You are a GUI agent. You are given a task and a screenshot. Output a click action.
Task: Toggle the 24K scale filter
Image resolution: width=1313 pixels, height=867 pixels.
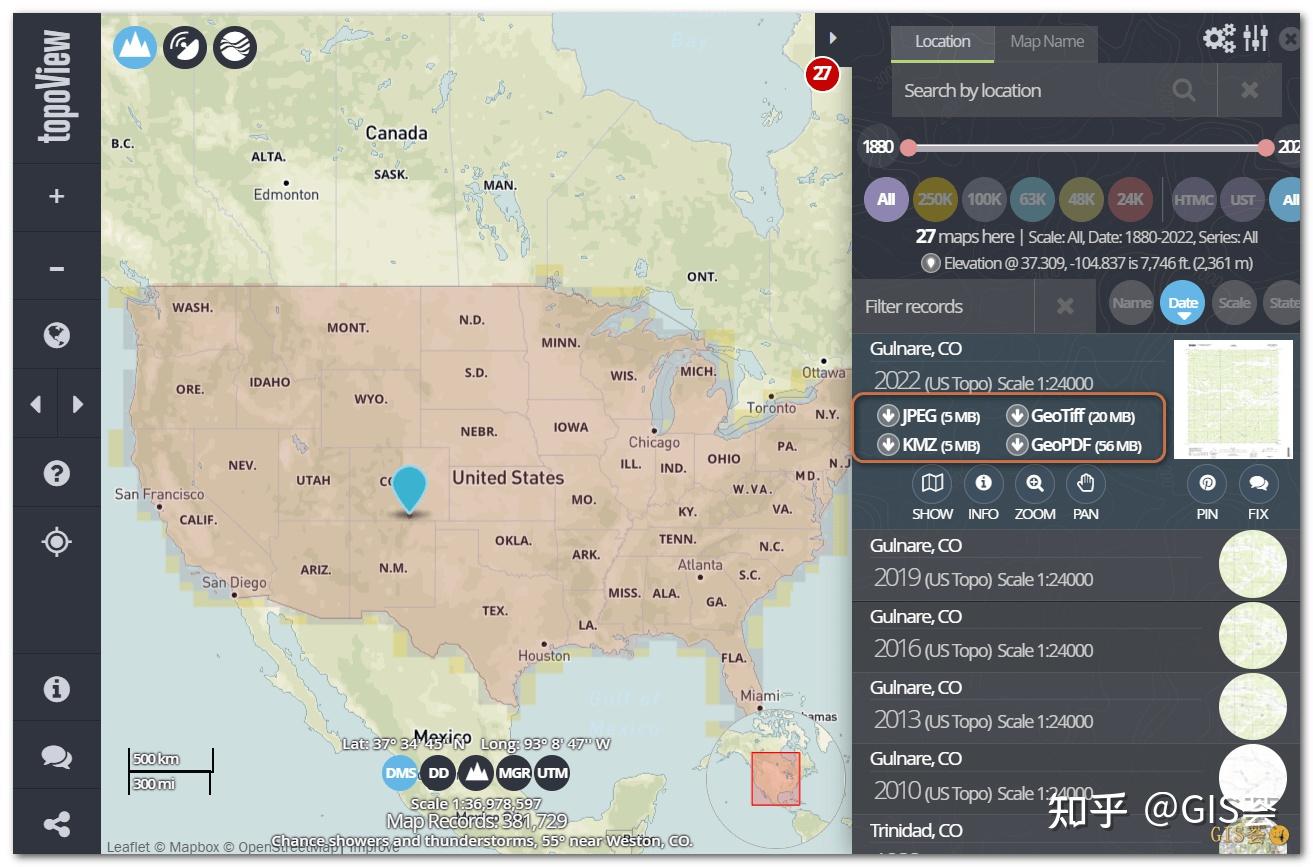click(x=1130, y=199)
